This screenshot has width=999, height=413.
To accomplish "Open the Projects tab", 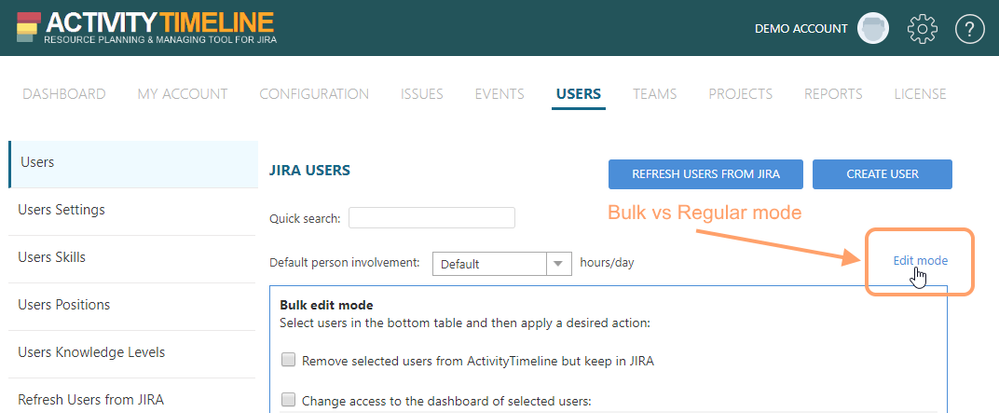I will [x=740, y=94].
